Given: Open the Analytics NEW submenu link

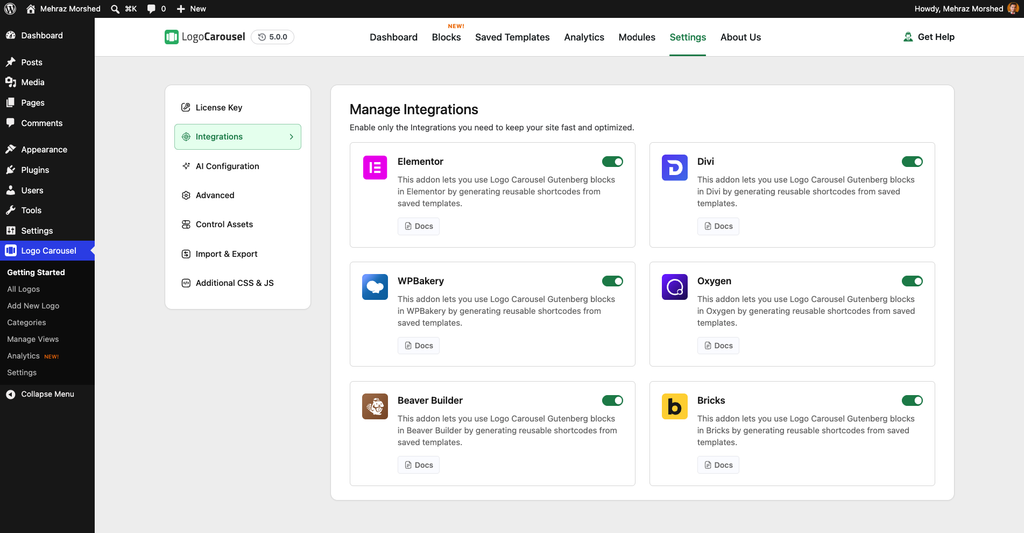Looking at the screenshot, I should tap(33, 356).
